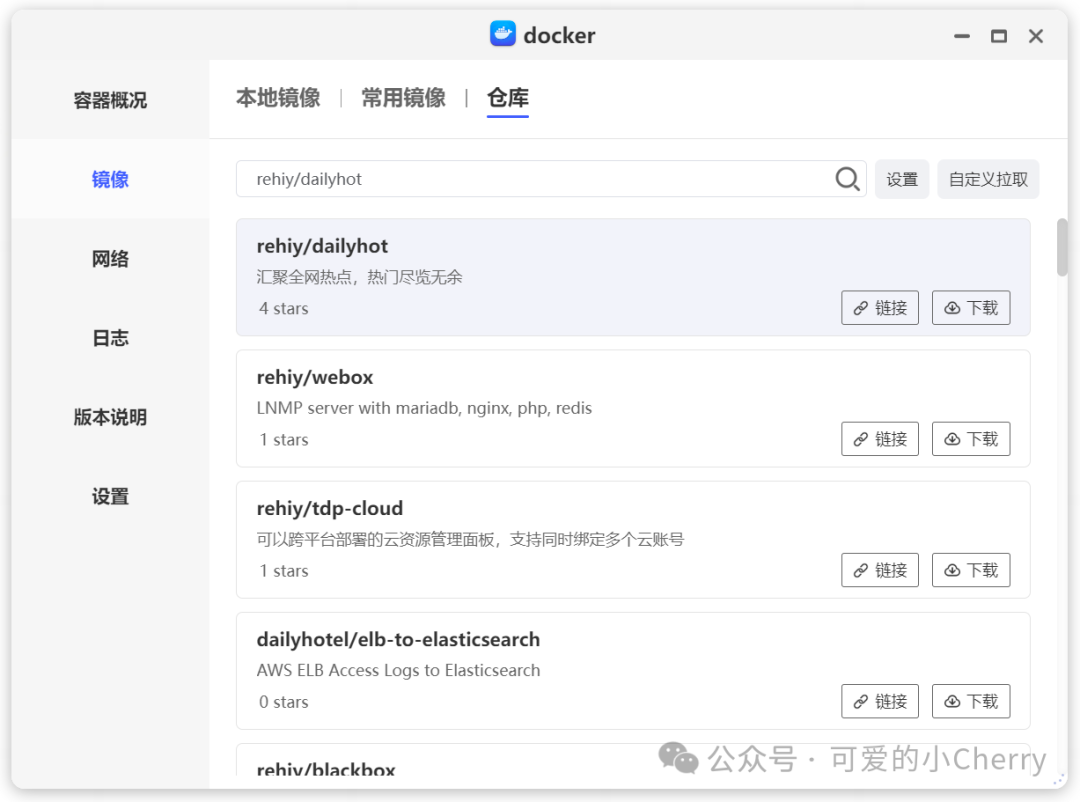
Task: Click 下载 for rehiy/dailyhot
Action: pyautogui.click(x=970, y=308)
